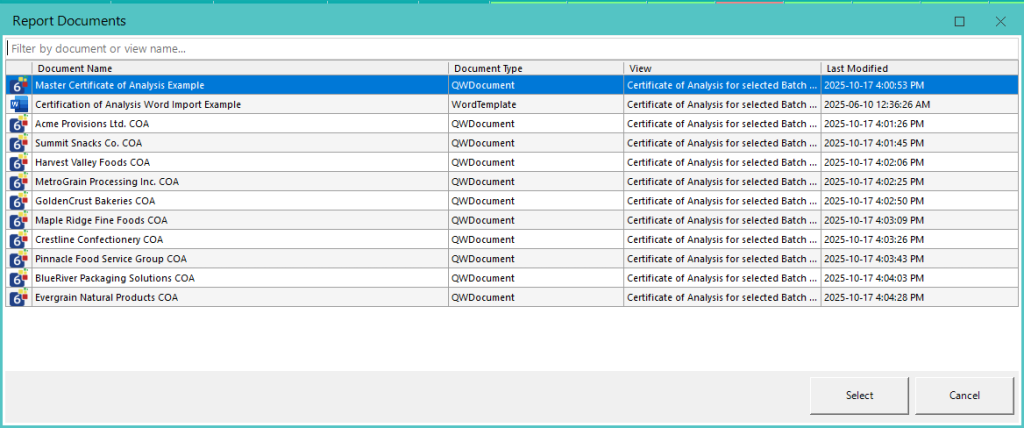Click the document icon for GoldenCrust Bakeries COA

click(x=18, y=201)
